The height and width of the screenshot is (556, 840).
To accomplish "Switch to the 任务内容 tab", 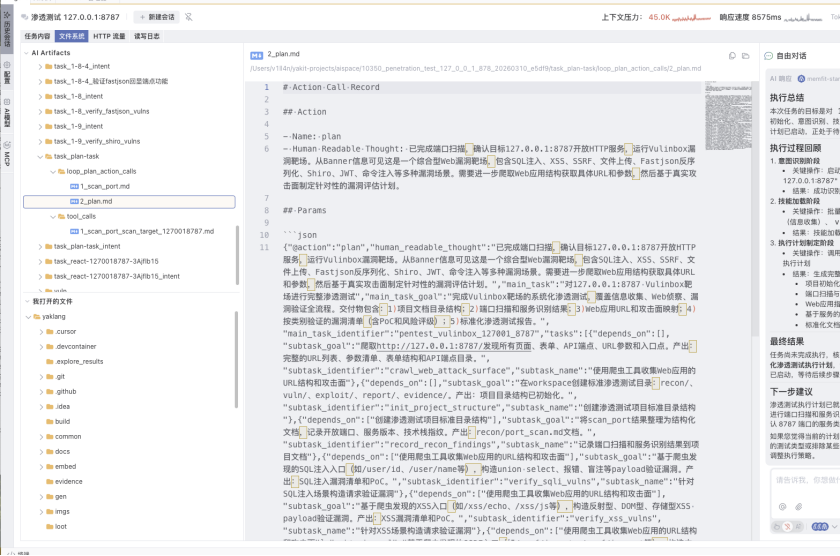I will pyautogui.click(x=37, y=36).
